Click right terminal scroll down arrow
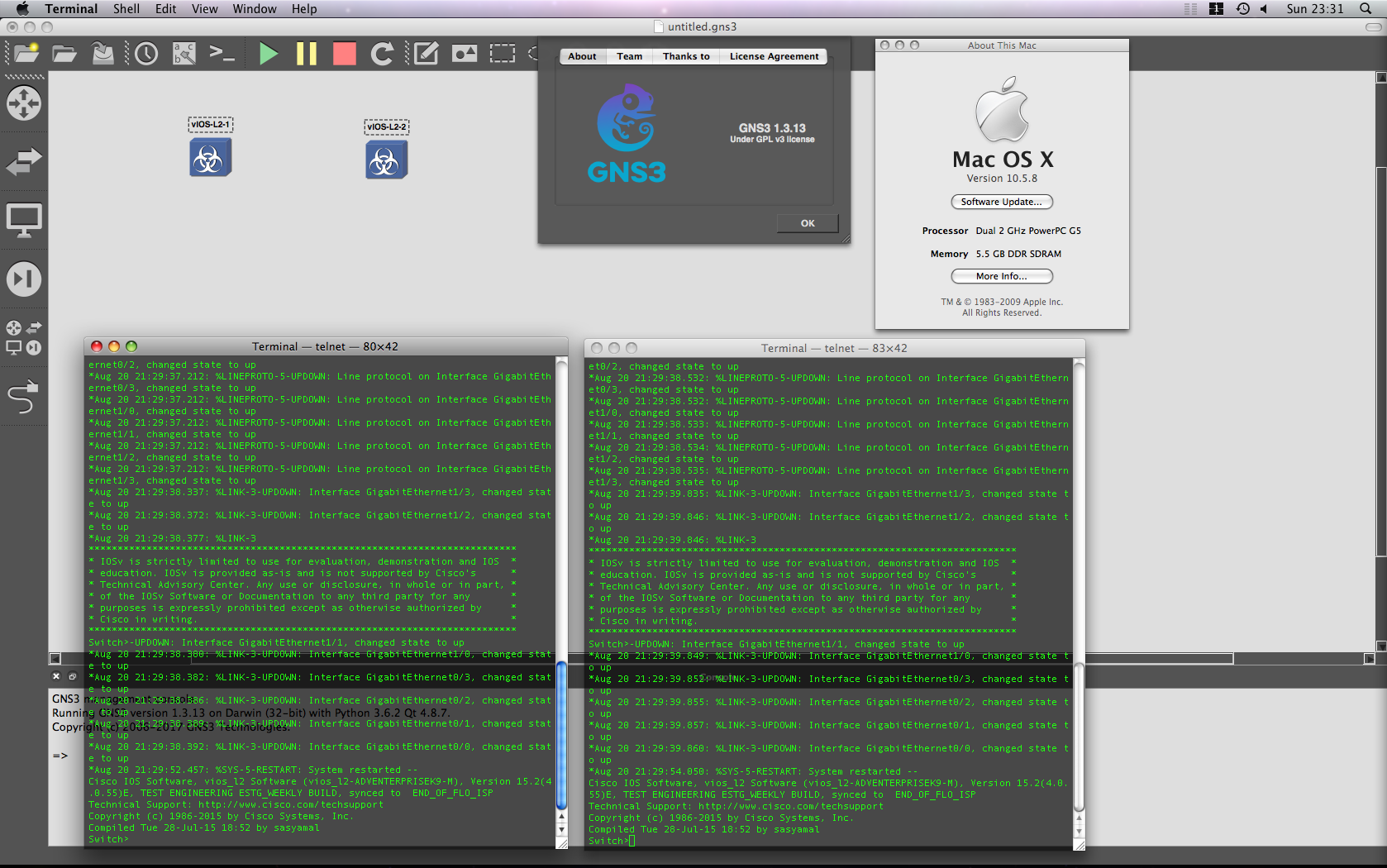The image size is (1387, 868). click(1079, 832)
